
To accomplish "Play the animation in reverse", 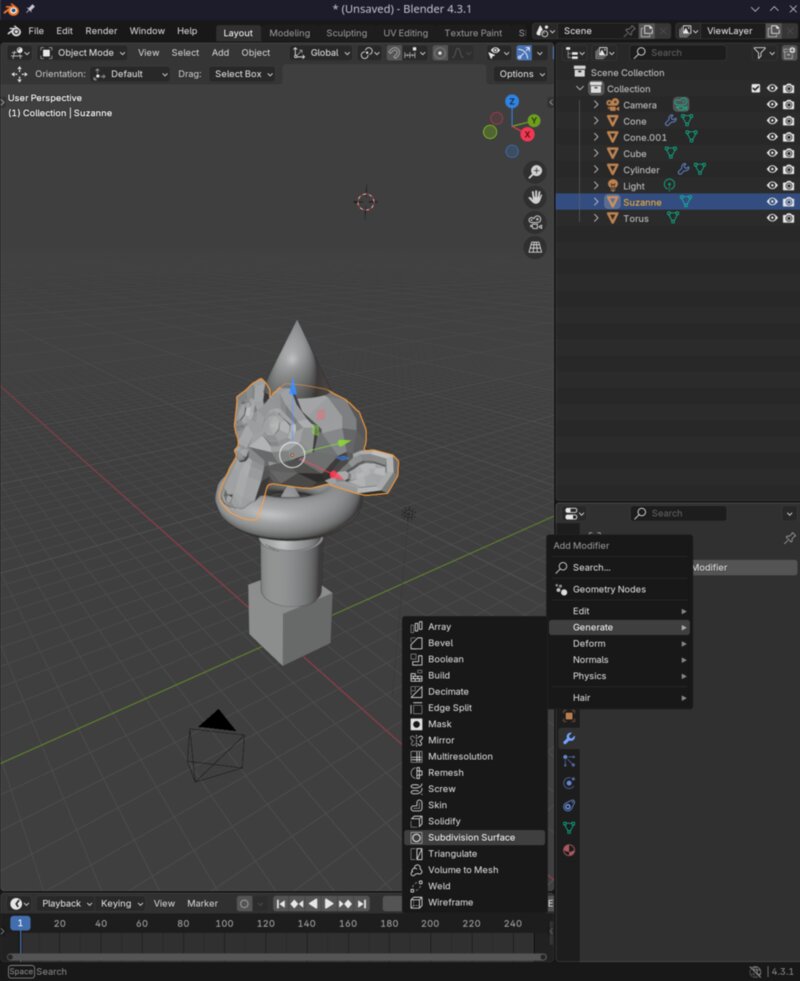I will pyautogui.click(x=313, y=903).
